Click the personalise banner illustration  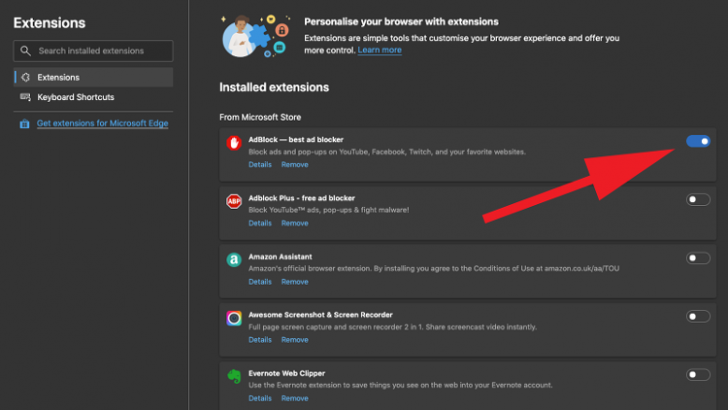tap(256, 36)
